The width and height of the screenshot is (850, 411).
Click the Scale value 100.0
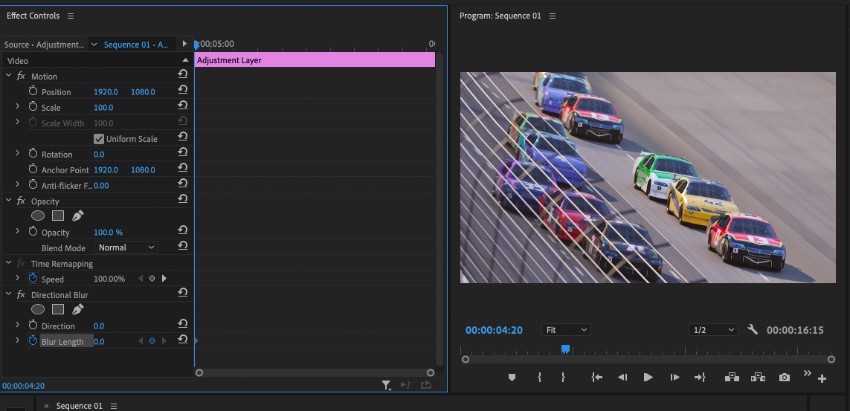(103, 107)
